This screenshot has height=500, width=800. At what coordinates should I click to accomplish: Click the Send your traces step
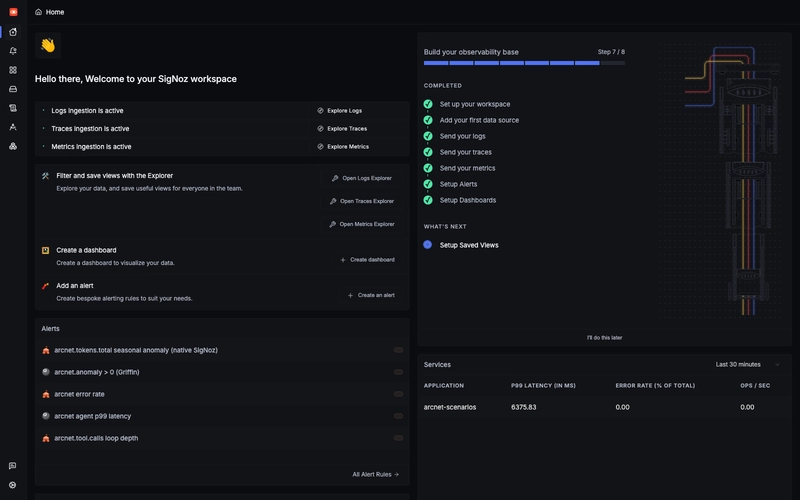[466, 152]
